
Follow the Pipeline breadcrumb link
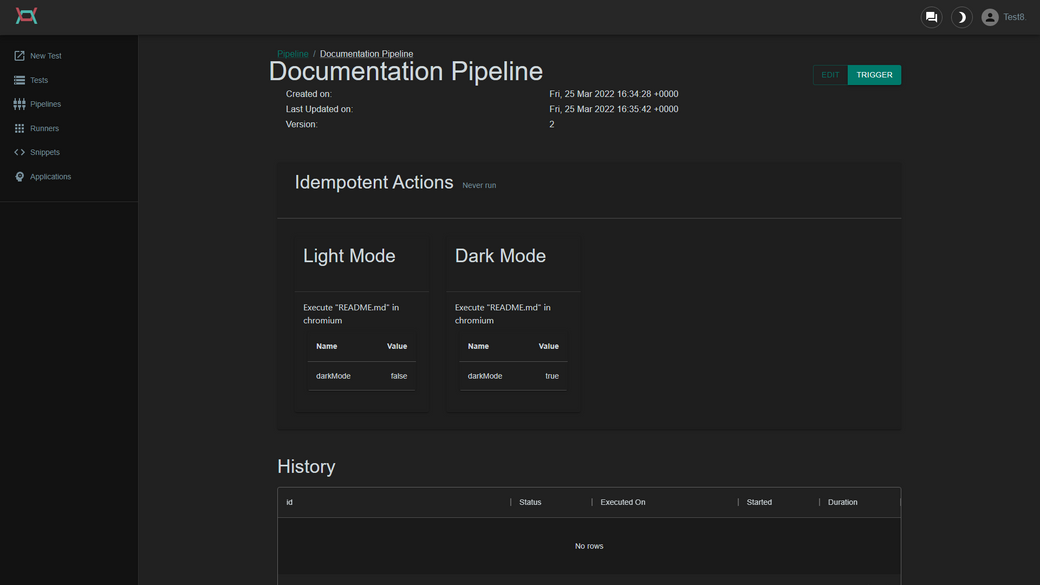[292, 54]
